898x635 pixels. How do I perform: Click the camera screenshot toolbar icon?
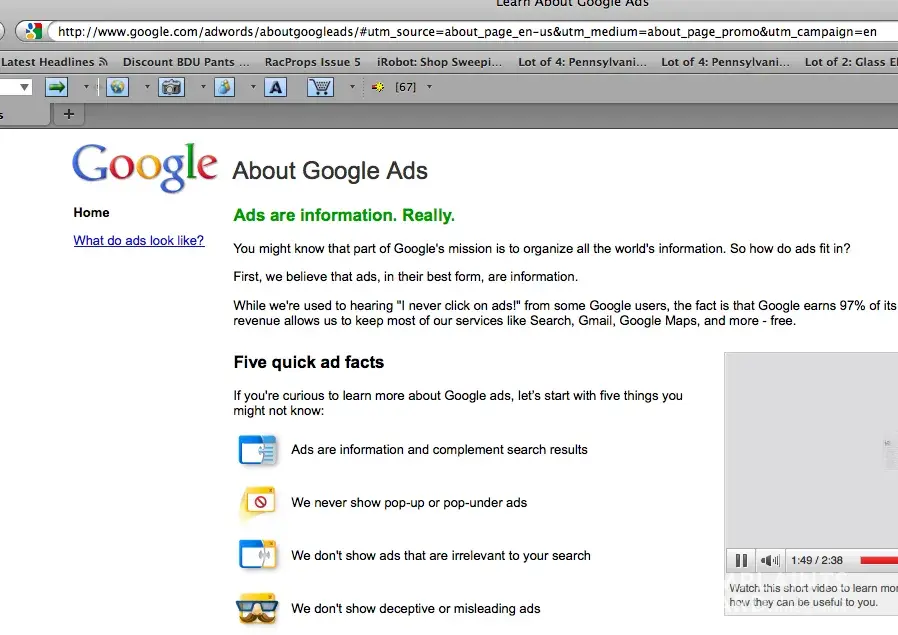[171, 87]
